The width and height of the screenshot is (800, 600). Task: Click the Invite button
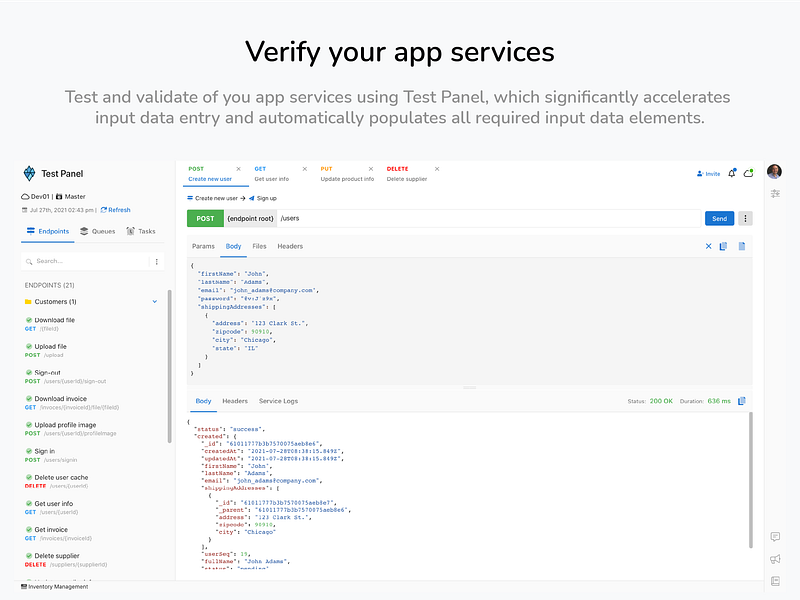click(709, 174)
